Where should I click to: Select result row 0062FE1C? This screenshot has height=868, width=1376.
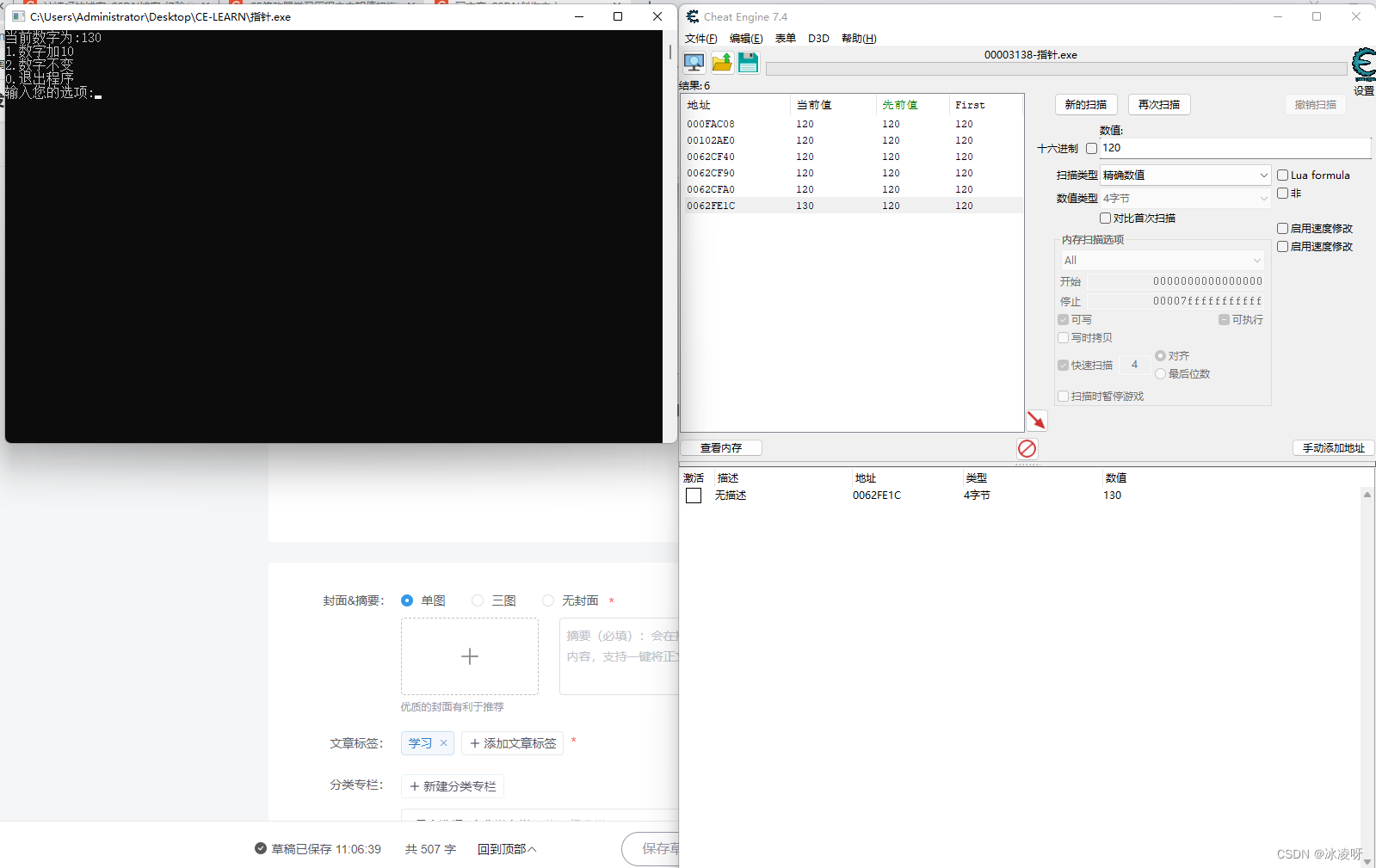(852, 206)
